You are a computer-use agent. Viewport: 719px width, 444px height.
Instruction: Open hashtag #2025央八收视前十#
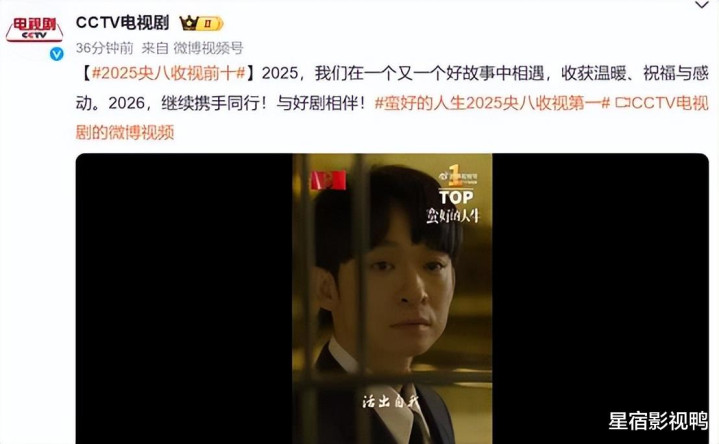pyautogui.click(x=169, y=73)
